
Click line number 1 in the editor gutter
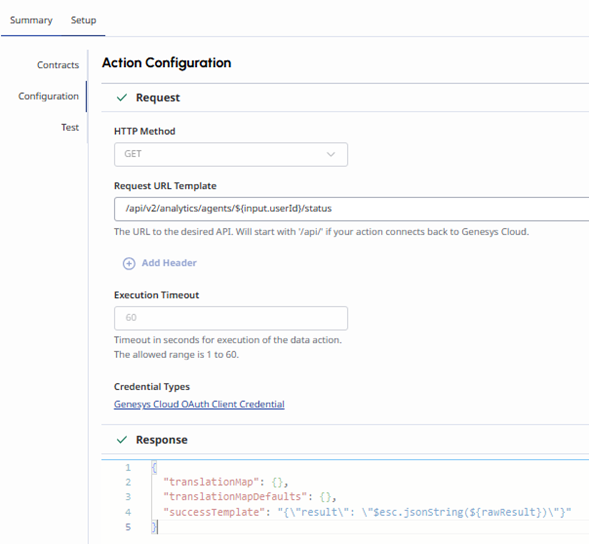[x=128, y=468]
